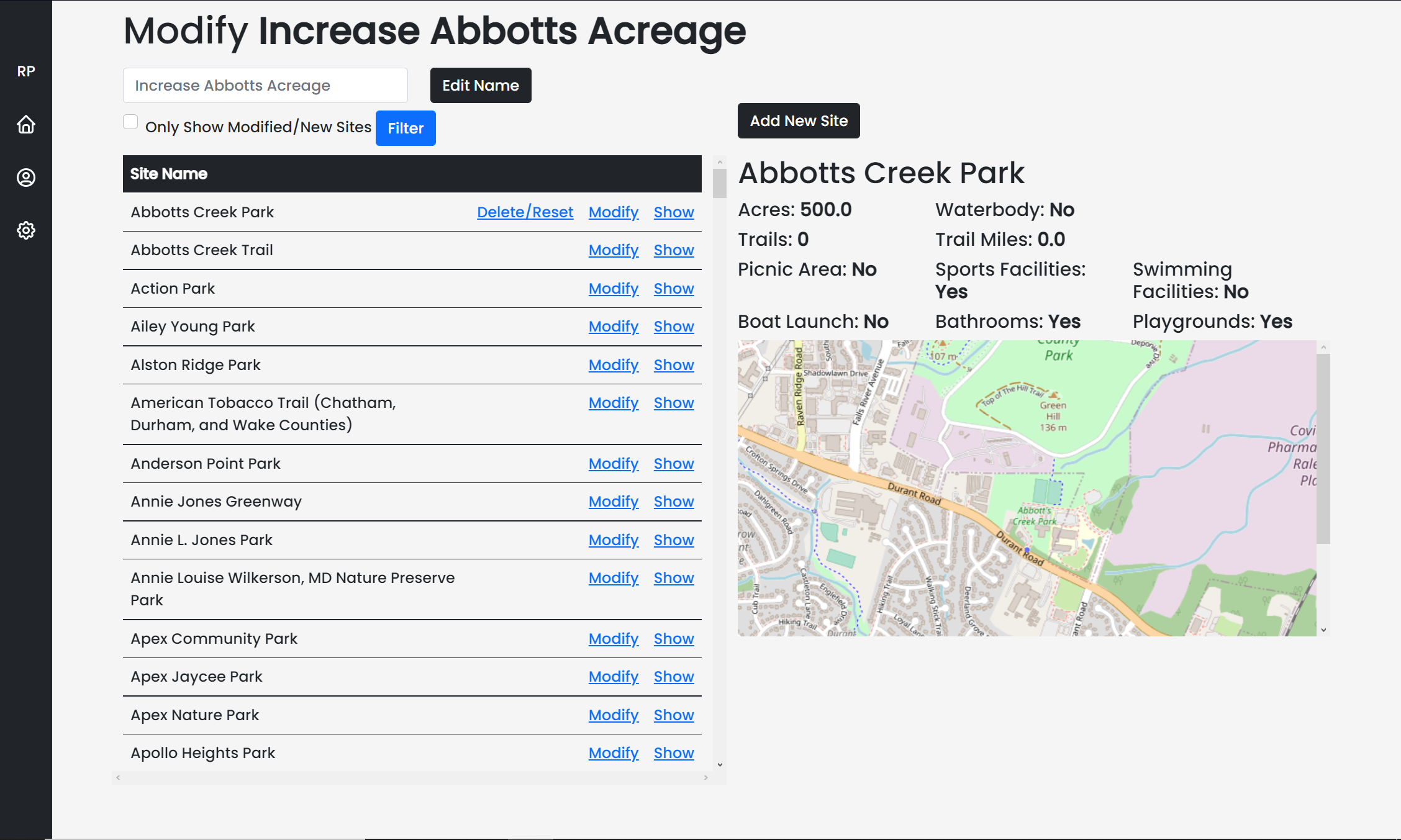Click Modify link for Action Park
Viewport: 1401px width, 840px height.
(x=613, y=289)
